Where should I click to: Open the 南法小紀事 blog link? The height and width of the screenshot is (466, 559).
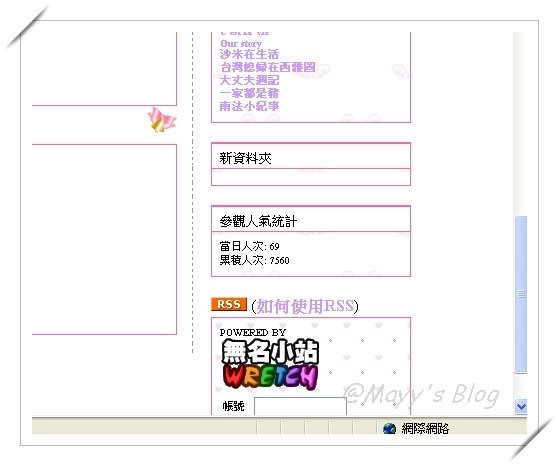[x=249, y=106]
